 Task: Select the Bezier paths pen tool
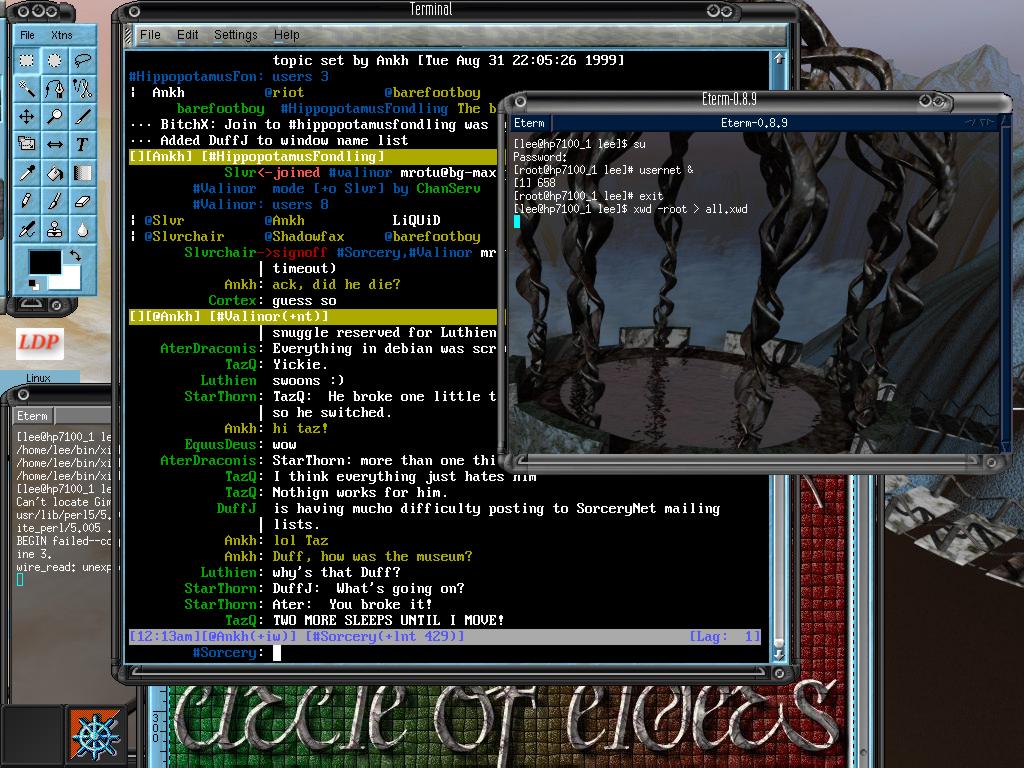[x=55, y=88]
